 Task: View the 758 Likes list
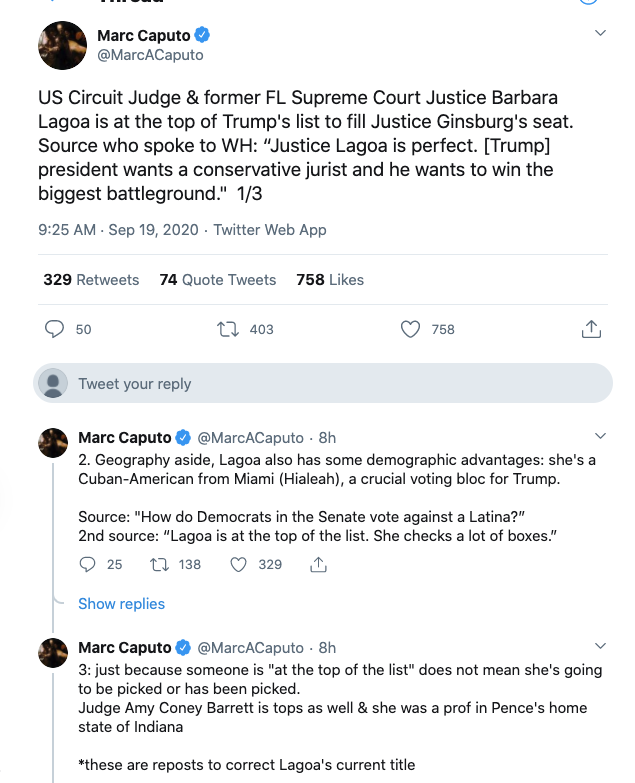[x=330, y=280]
